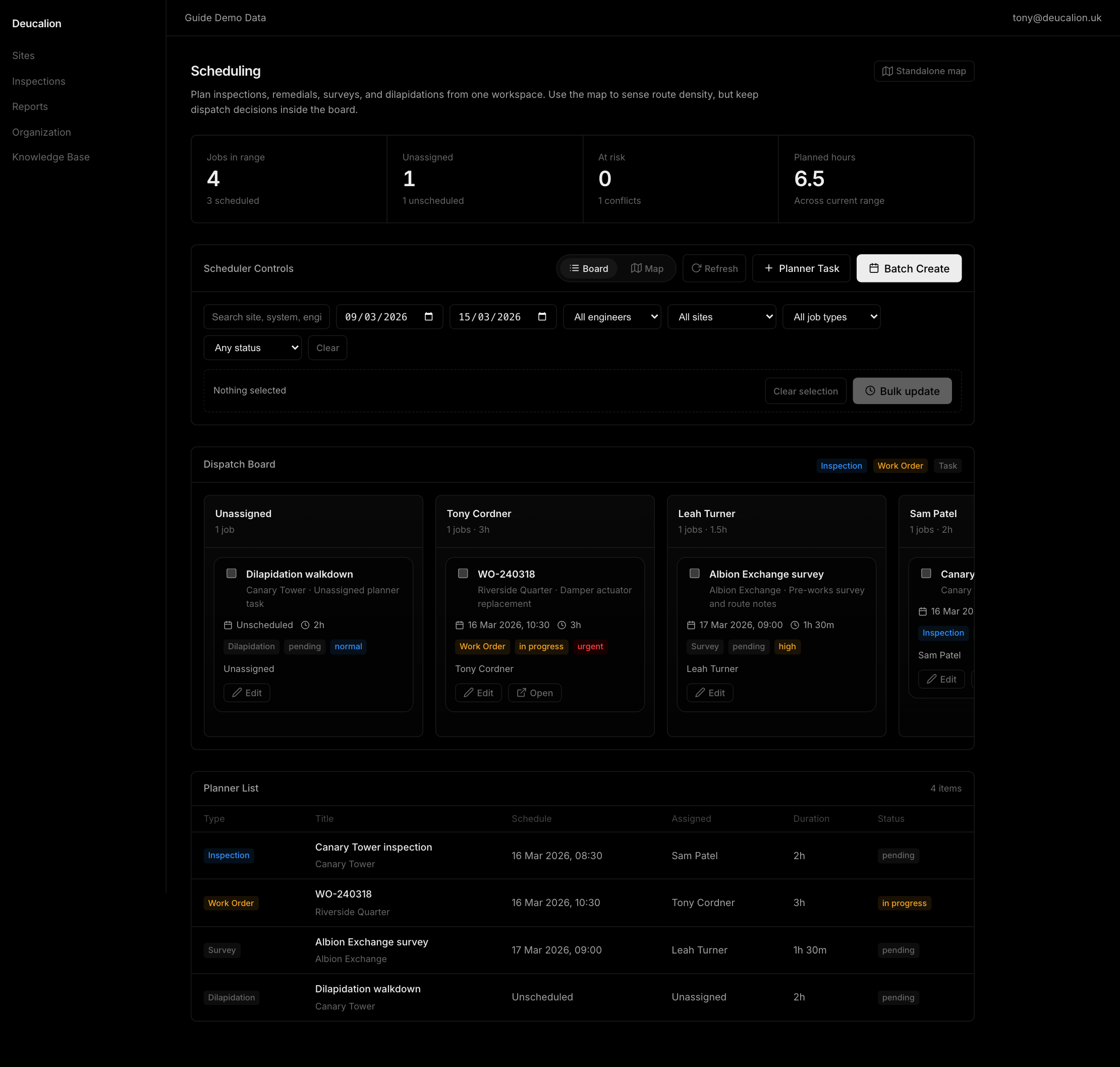Refresh the scheduler data
This screenshot has width=1120, height=1067.
pos(714,268)
